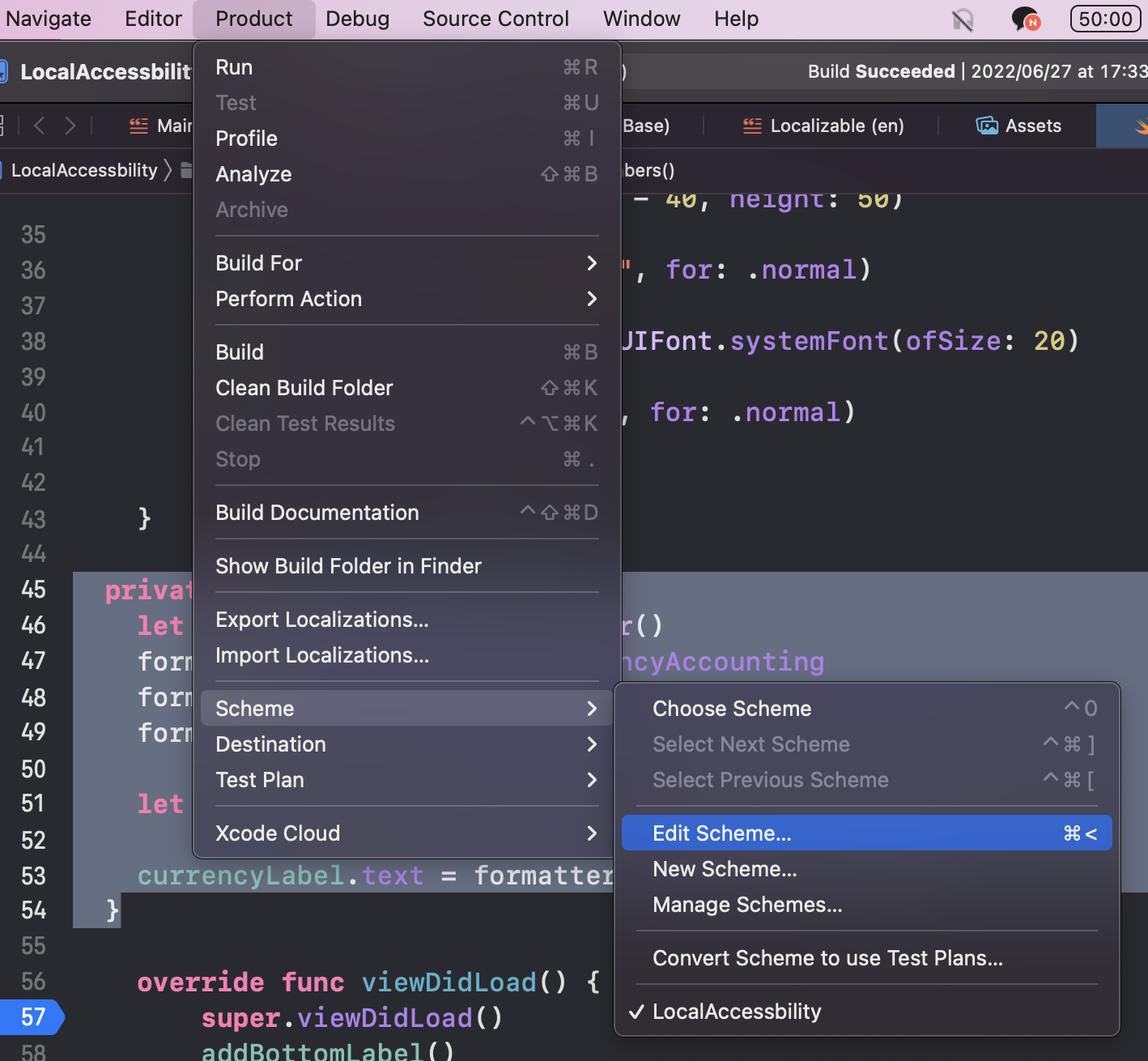Expand the Test Plan submenu

[x=407, y=780]
